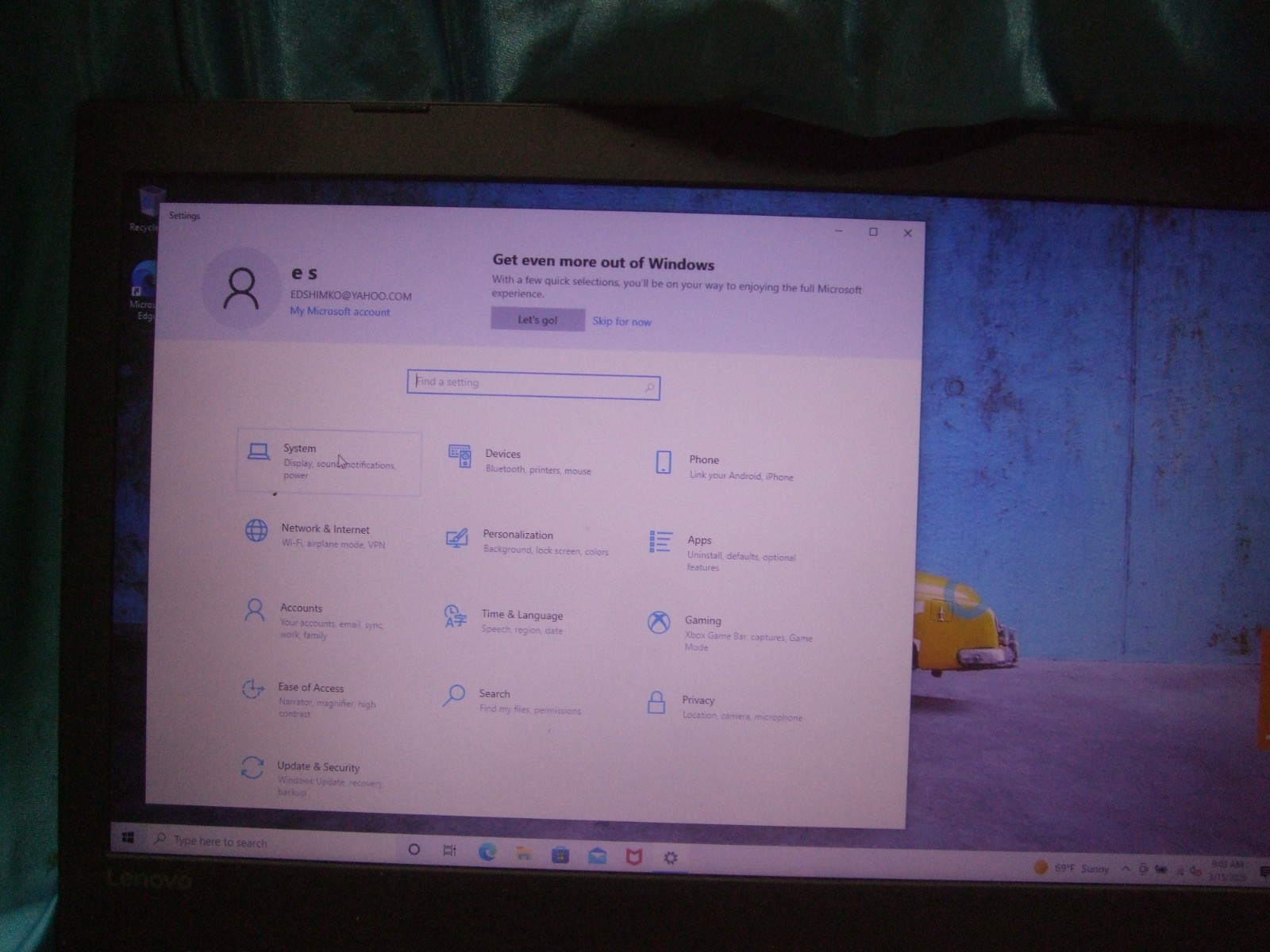1270x952 pixels.
Task: Click the Windows Start button
Action: 128,837
